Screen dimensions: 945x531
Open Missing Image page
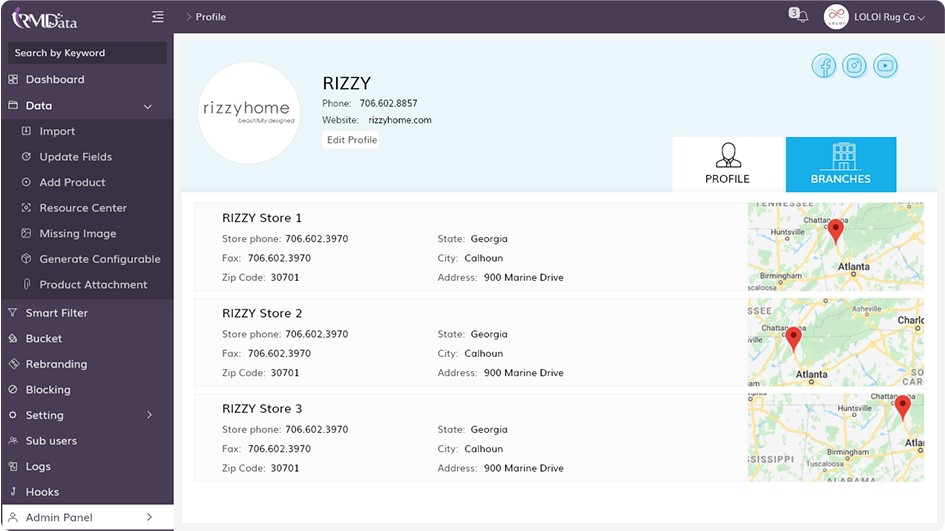(78, 233)
